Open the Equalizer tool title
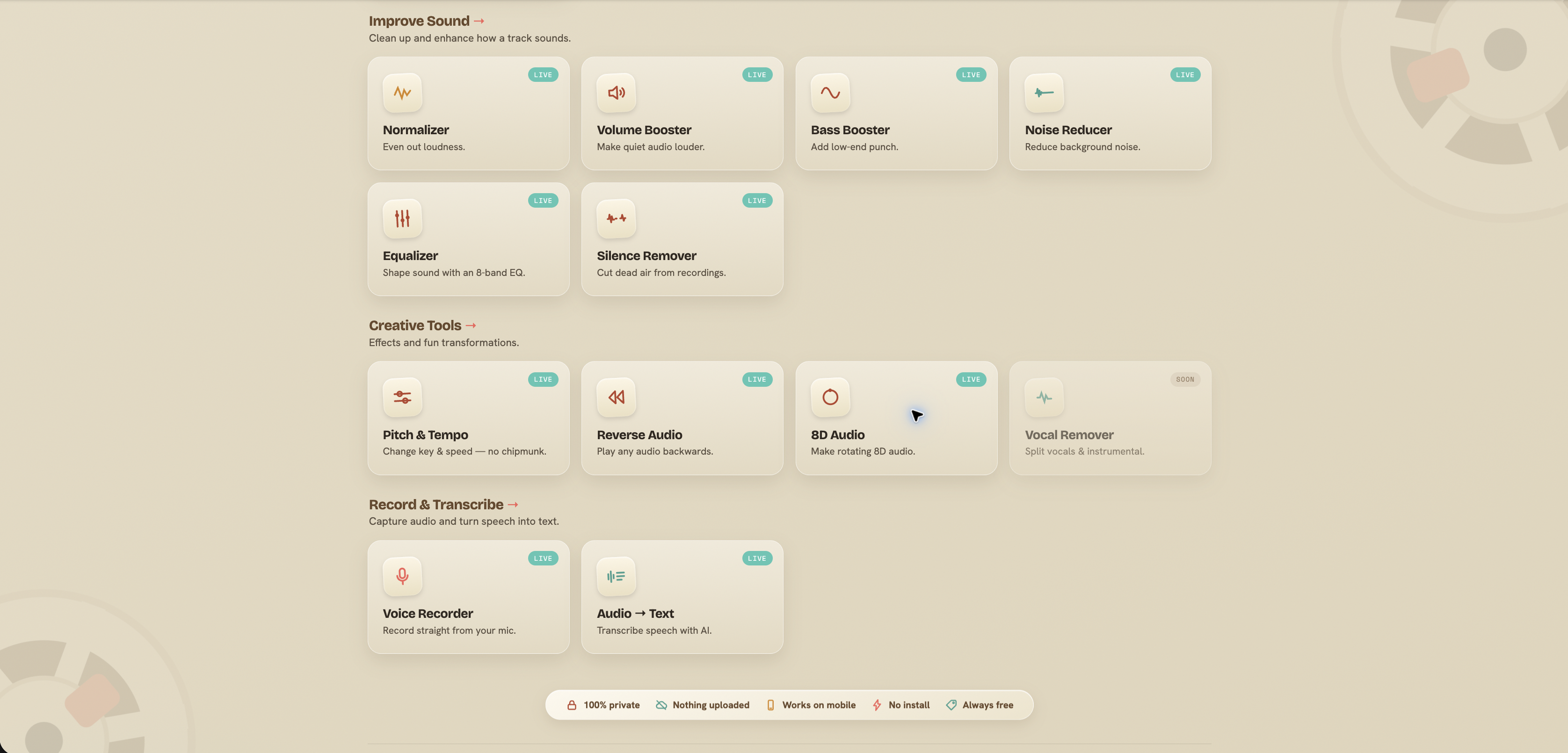1568x753 pixels. [x=410, y=256]
